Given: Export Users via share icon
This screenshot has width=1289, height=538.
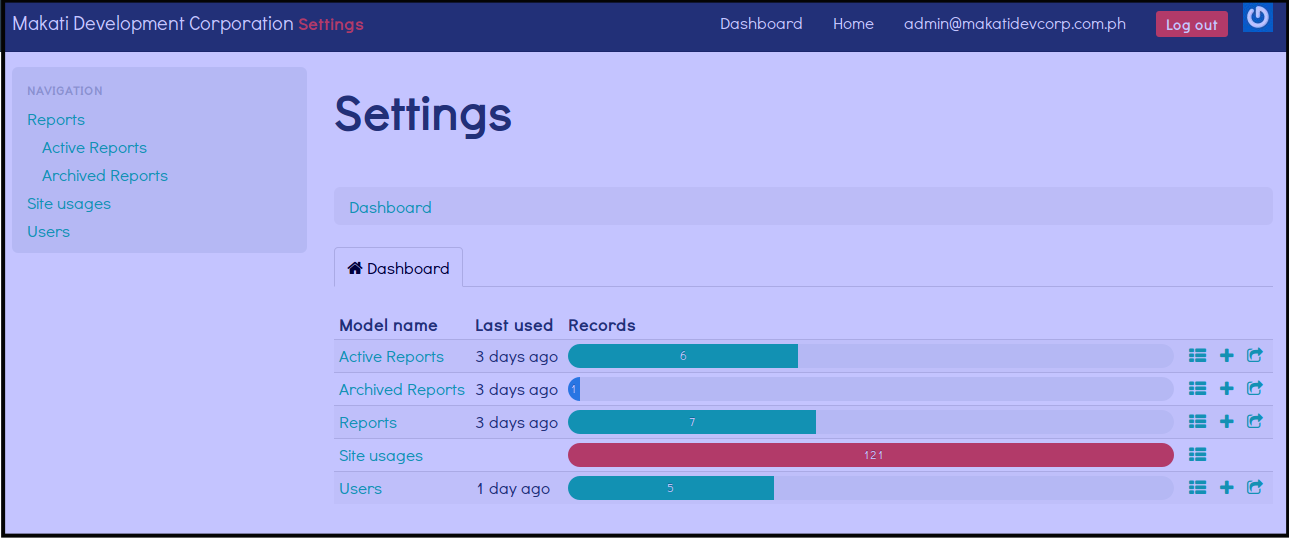Looking at the screenshot, I should pos(1255,487).
